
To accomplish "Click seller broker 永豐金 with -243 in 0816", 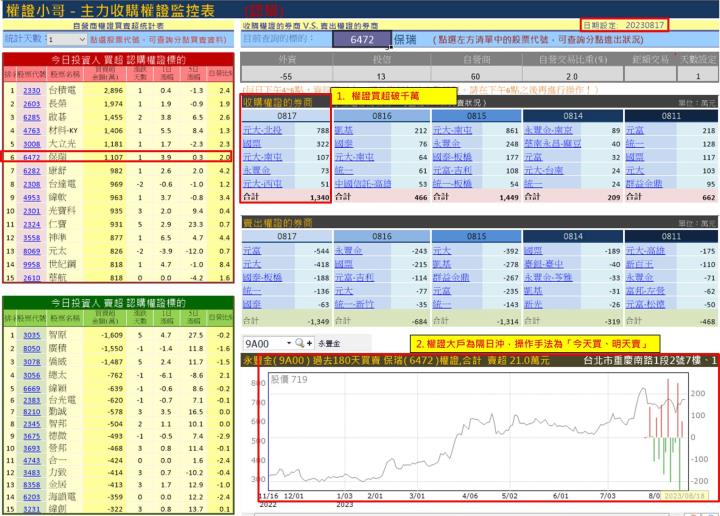I will (x=349, y=251).
